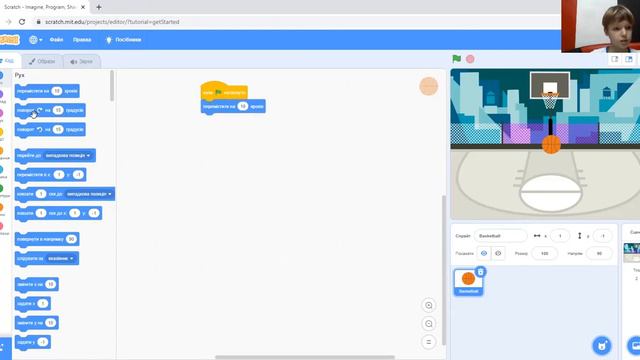Select the blue Motion category circle
This screenshot has width=640, height=360.
tap(1, 76)
